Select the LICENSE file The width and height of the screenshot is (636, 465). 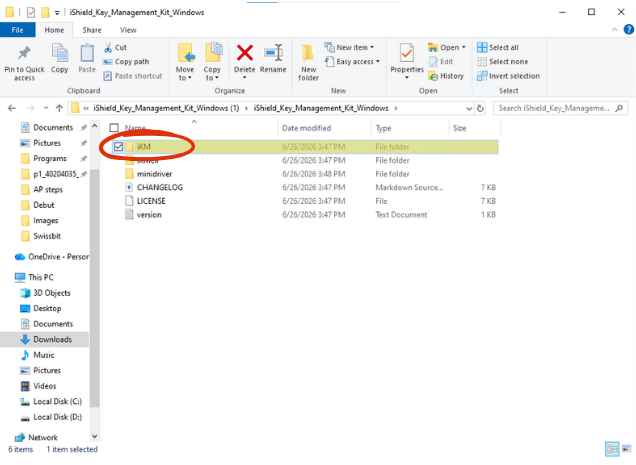pyautogui.click(x=151, y=201)
